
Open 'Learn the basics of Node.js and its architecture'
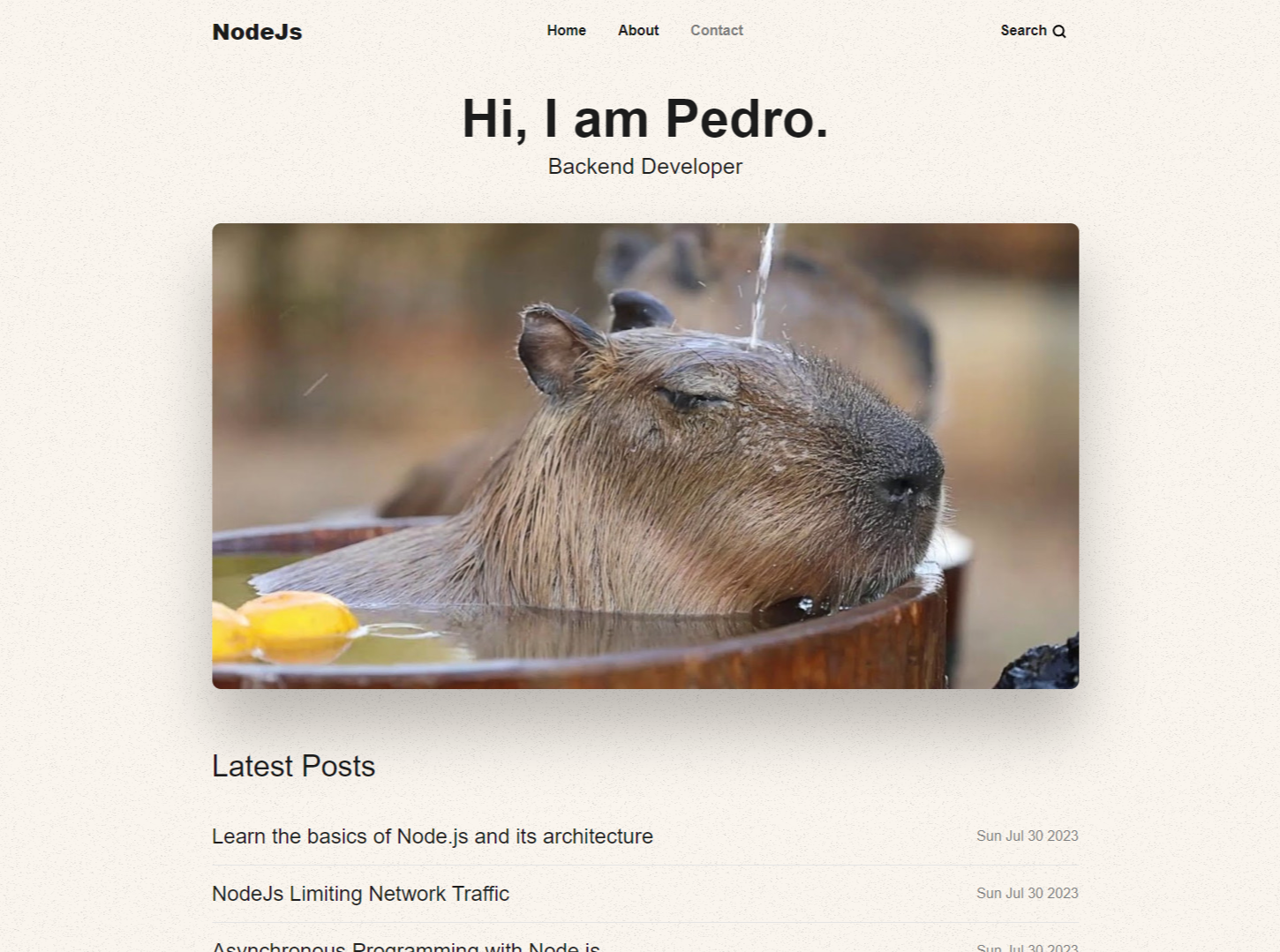[x=432, y=836]
